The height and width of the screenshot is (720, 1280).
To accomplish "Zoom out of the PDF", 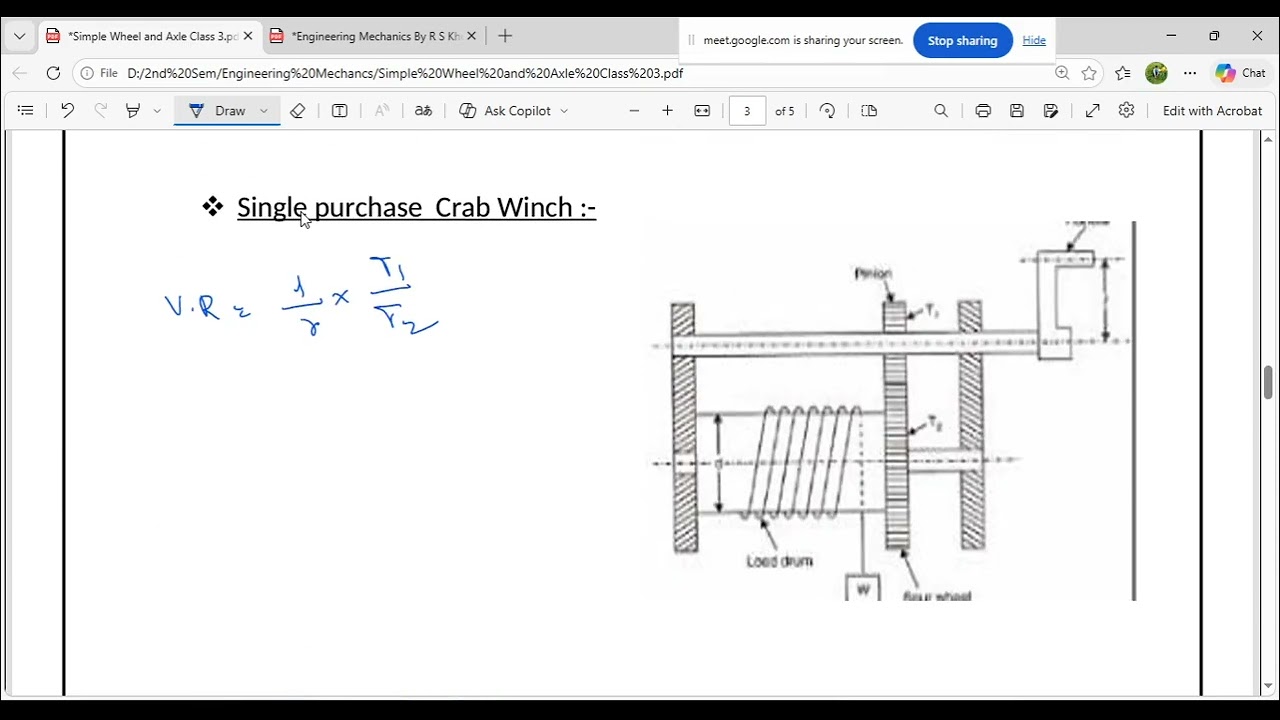I will click(x=634, y=111).
